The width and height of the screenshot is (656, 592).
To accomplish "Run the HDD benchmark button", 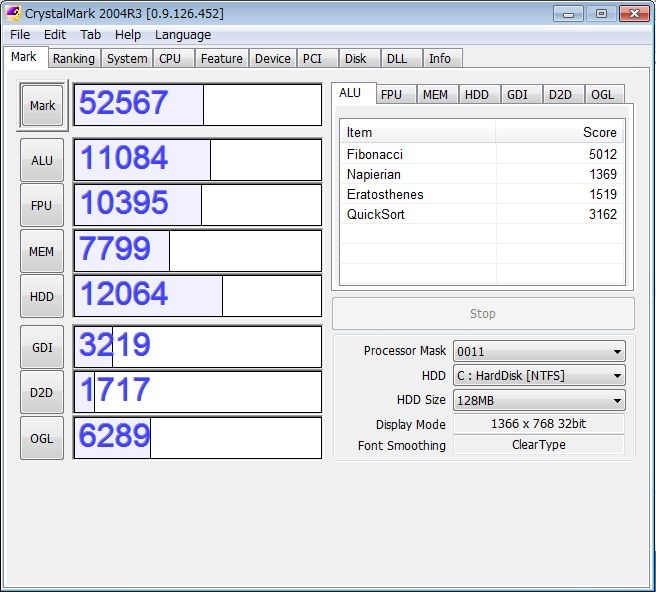I will coord(42,296).
